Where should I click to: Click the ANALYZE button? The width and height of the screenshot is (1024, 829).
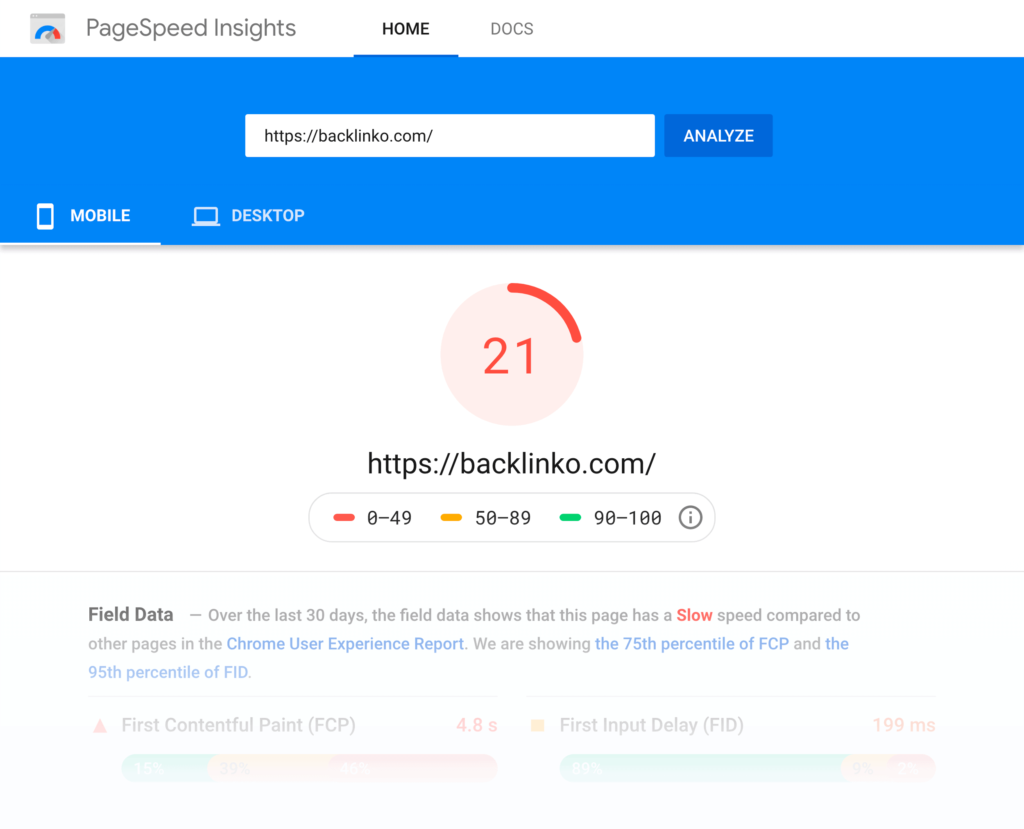tap(718, 135)
